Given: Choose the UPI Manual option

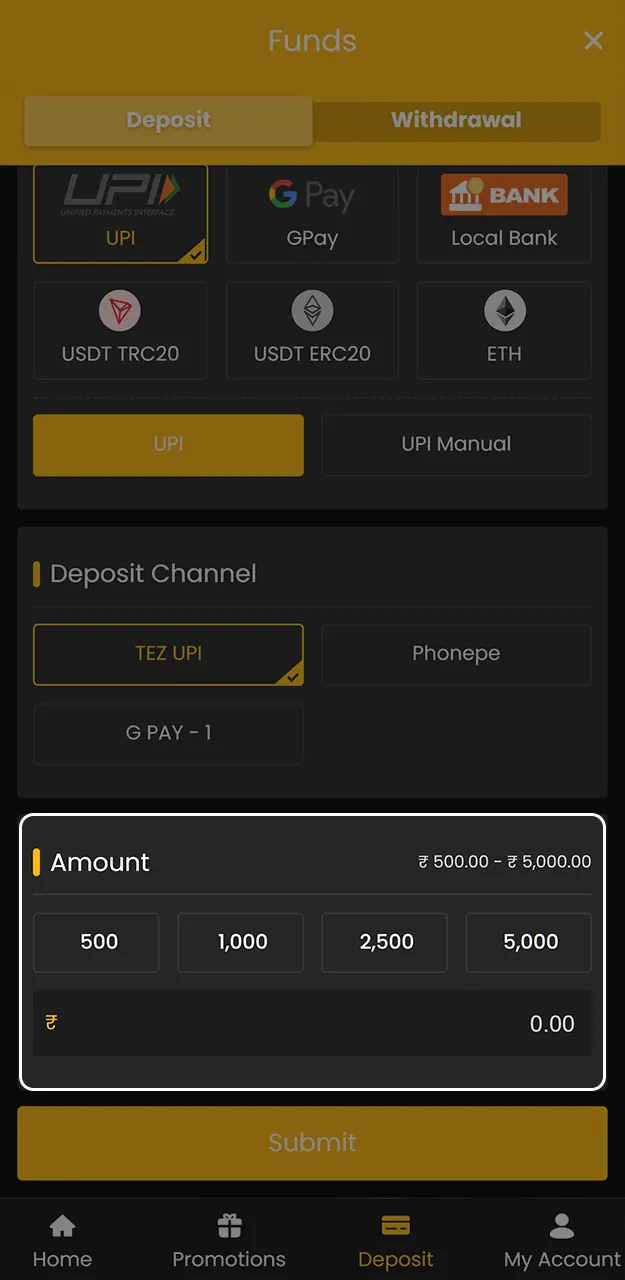Looking at the screenshot, I should pyautogui.click(x=456, y=444).
